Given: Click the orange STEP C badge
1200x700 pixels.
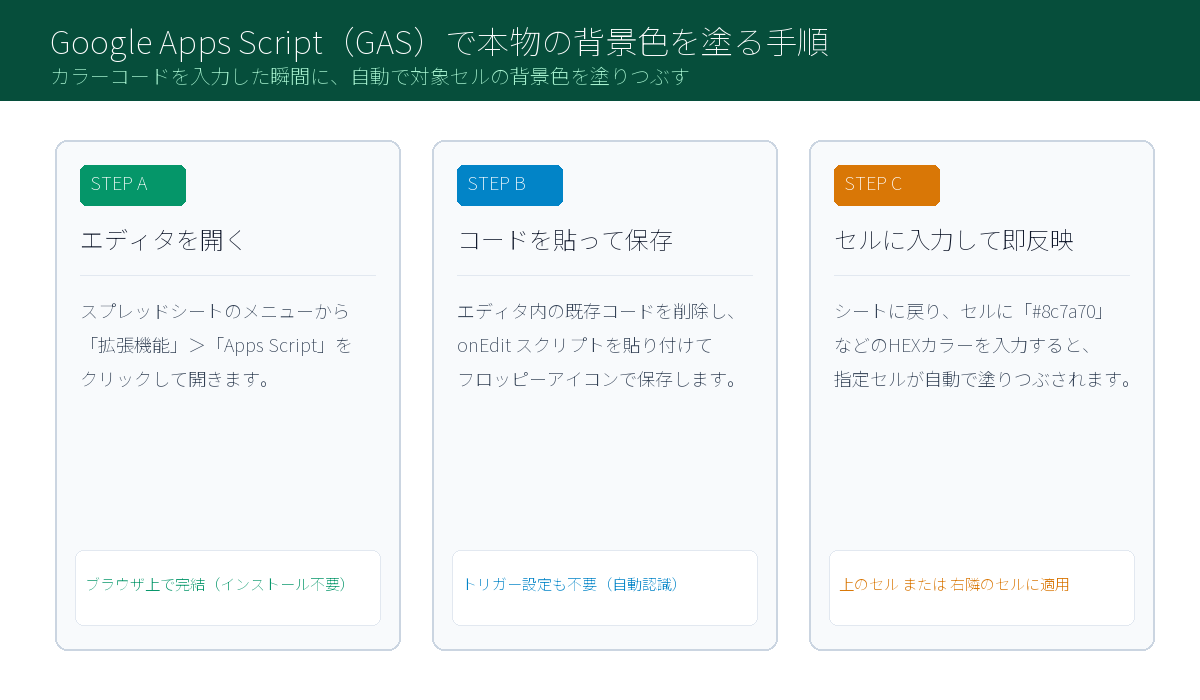Looking at the screenshot, I should coord(887,185).
